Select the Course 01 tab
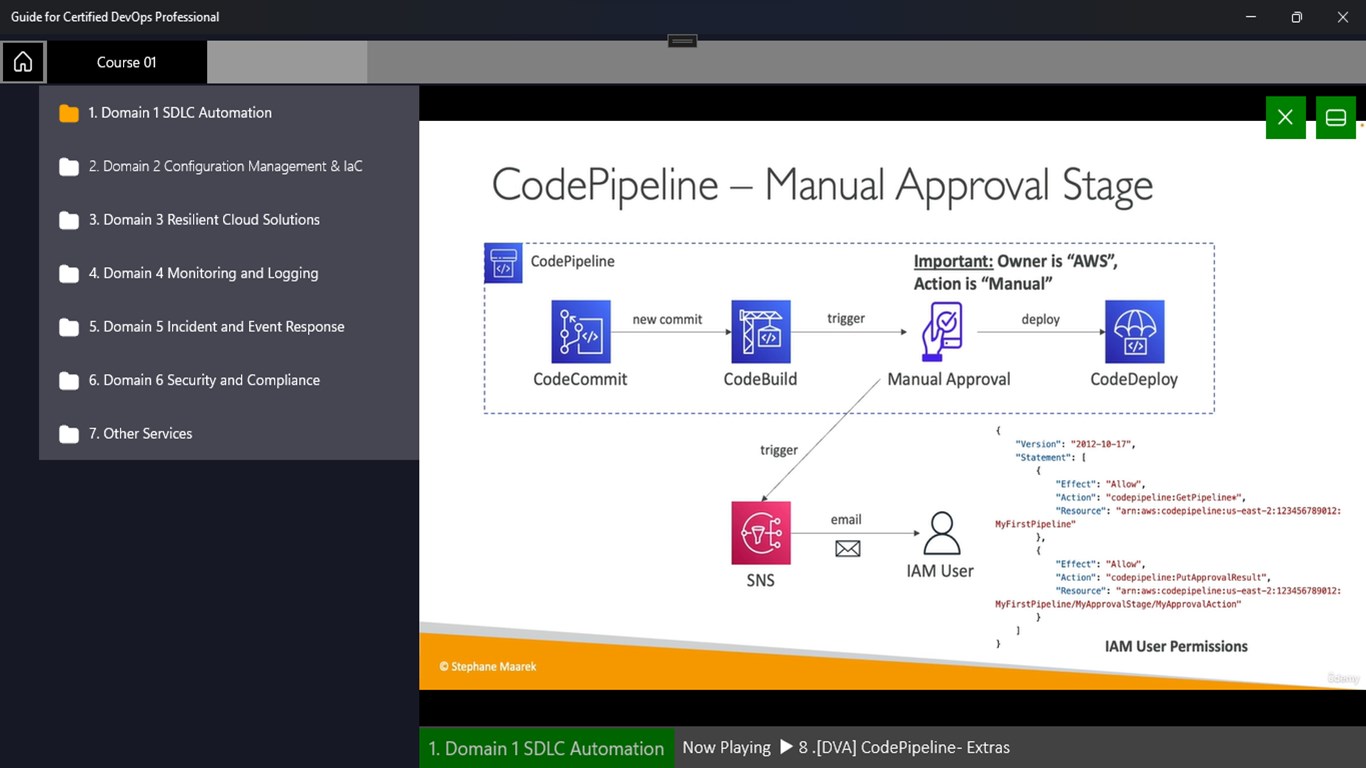Screen dimensions: 1366x768 [x=127, y=62]
